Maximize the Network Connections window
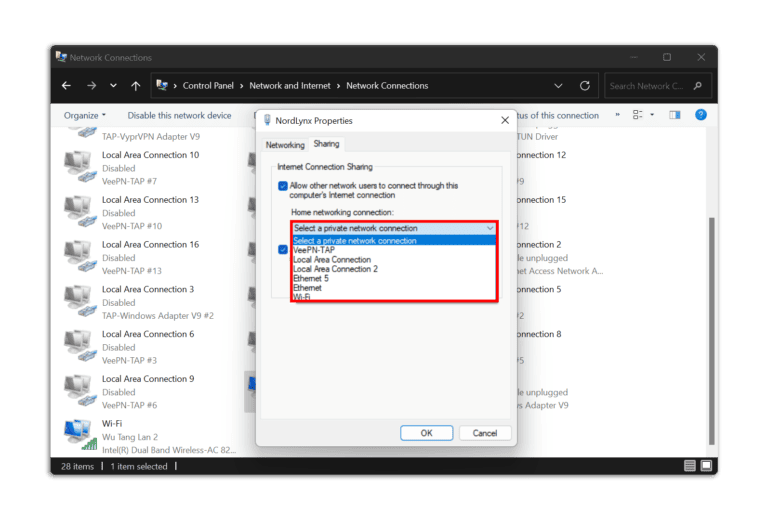This screenshot has width=768, height=520. tap(667, 57)
